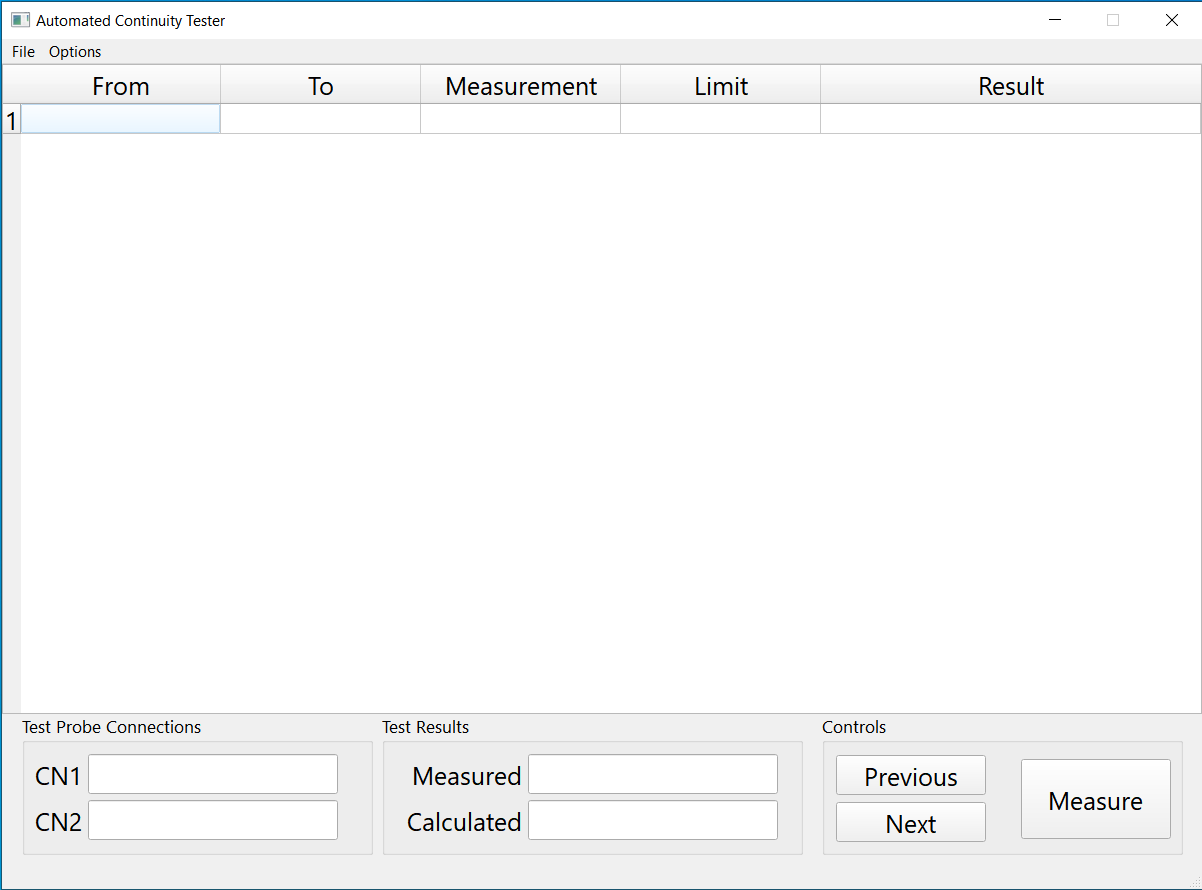Click the Measurement column header
The width and height of the screenshot is (1202, 890).
click(x=520, y=86)
